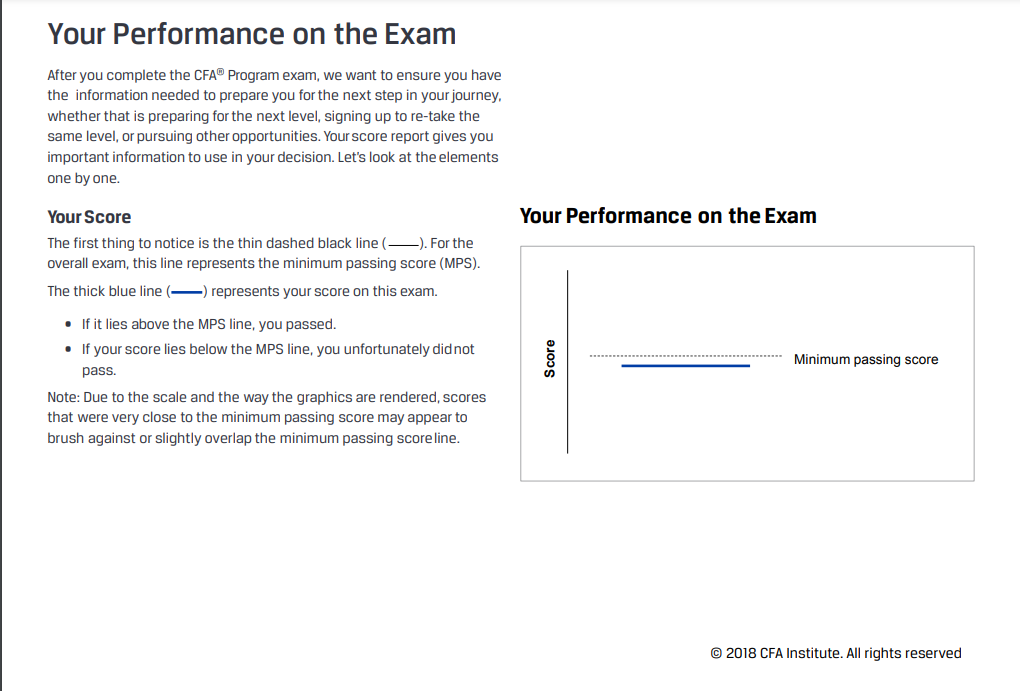The width and height of the screenshot is (1020, 691).
Task: Click the large page title at the top
Action: click(x=252, y=34)
